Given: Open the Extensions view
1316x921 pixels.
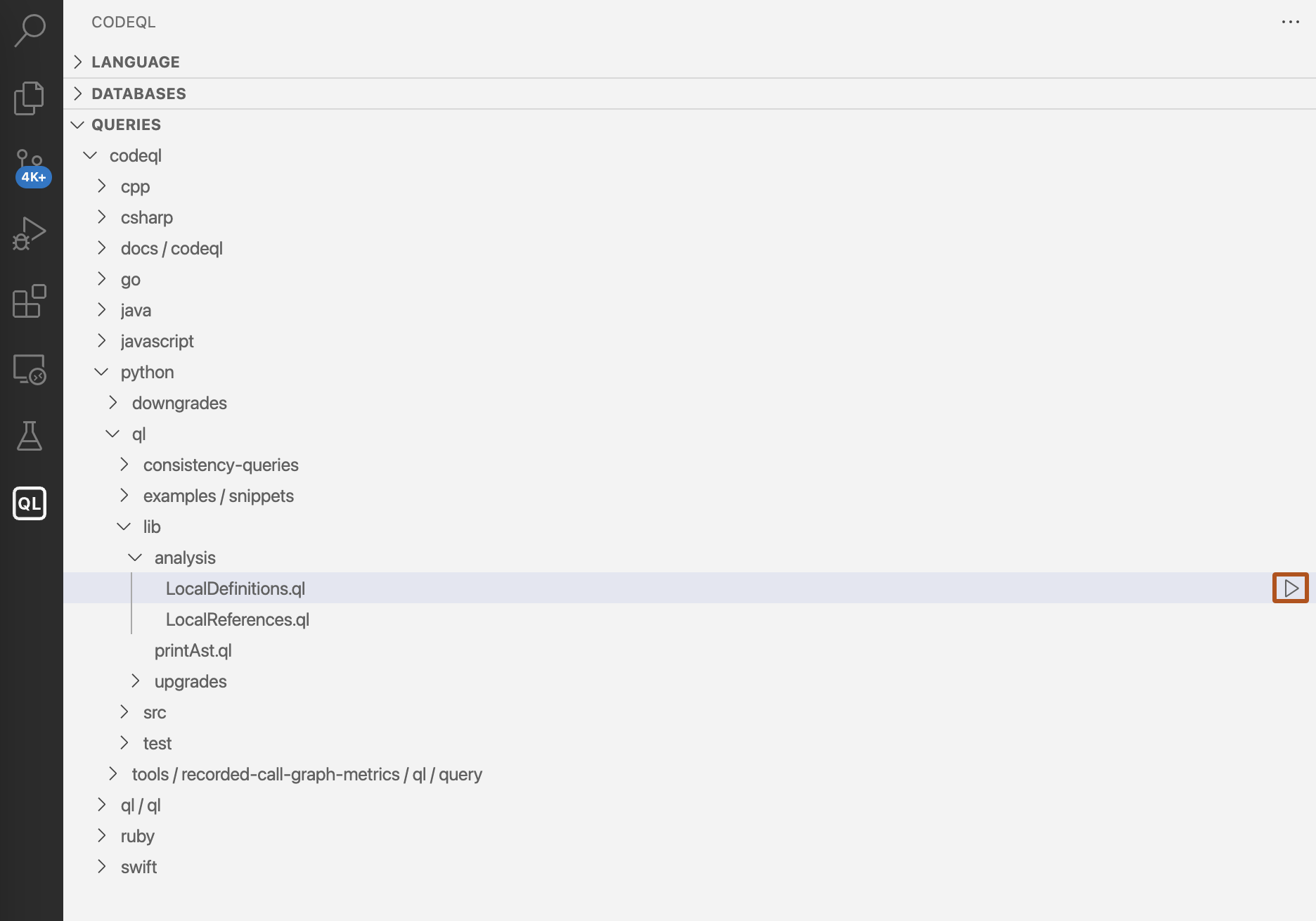Looking at the screenshot, I should click(x=29, y=301).
